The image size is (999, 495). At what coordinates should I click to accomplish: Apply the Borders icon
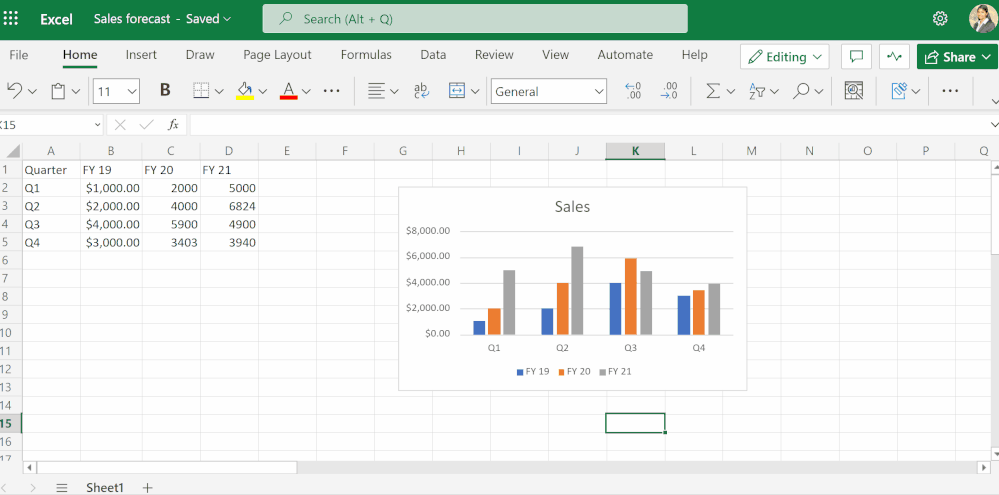click(201, 91)
